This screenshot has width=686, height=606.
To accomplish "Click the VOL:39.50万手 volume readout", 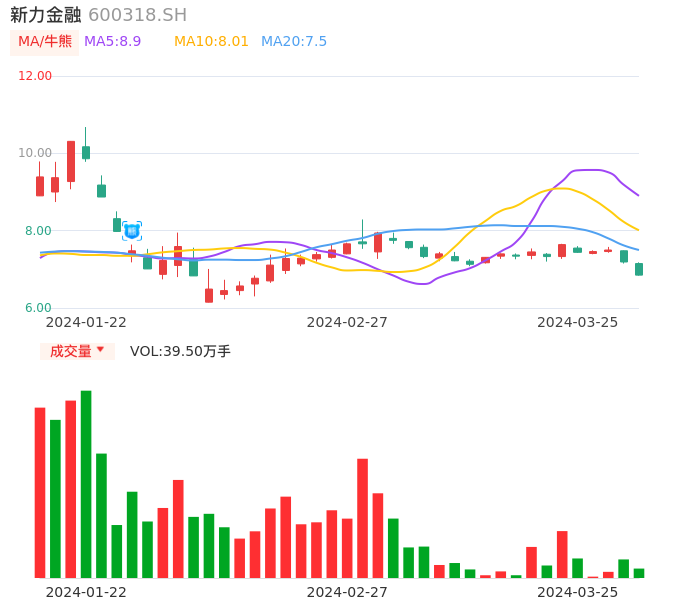I will coord(180,351).
